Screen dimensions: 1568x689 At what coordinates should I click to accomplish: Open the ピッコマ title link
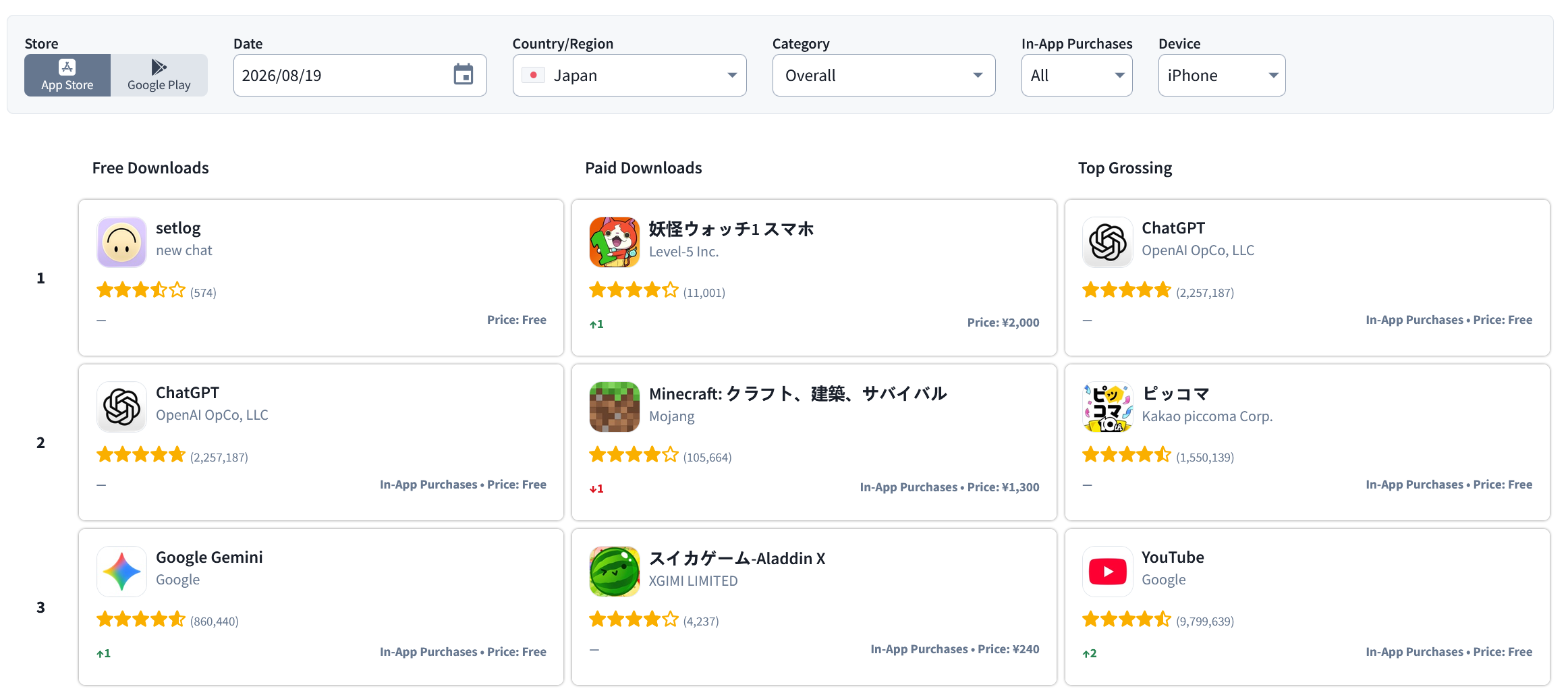click(x=1176, y=393)
